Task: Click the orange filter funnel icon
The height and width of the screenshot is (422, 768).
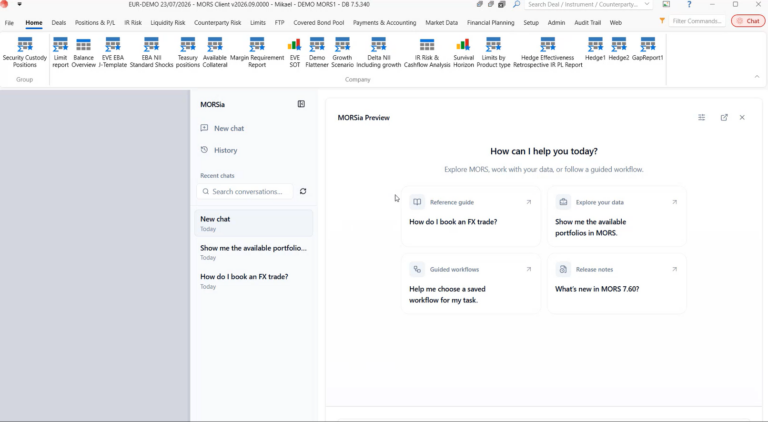Action: pyautogui.click(x=662, y=21)
